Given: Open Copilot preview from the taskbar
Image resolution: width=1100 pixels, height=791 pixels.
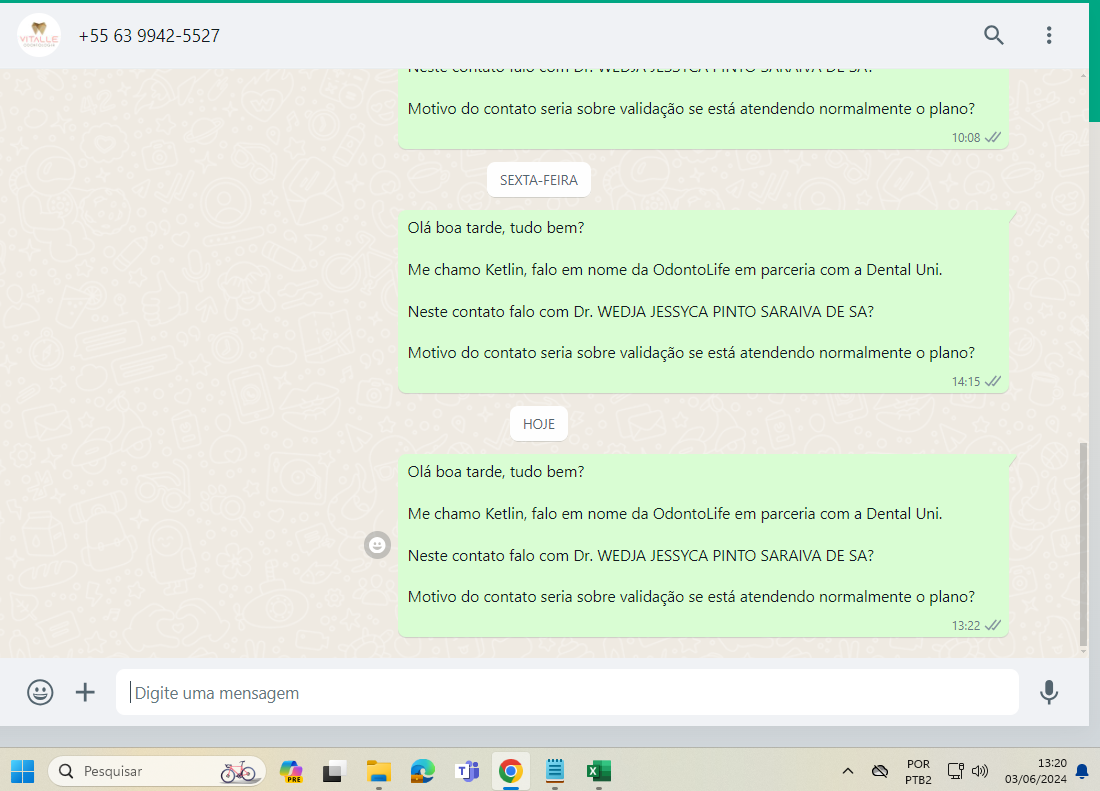Looking at the screenshot, I should coord(290,771).
